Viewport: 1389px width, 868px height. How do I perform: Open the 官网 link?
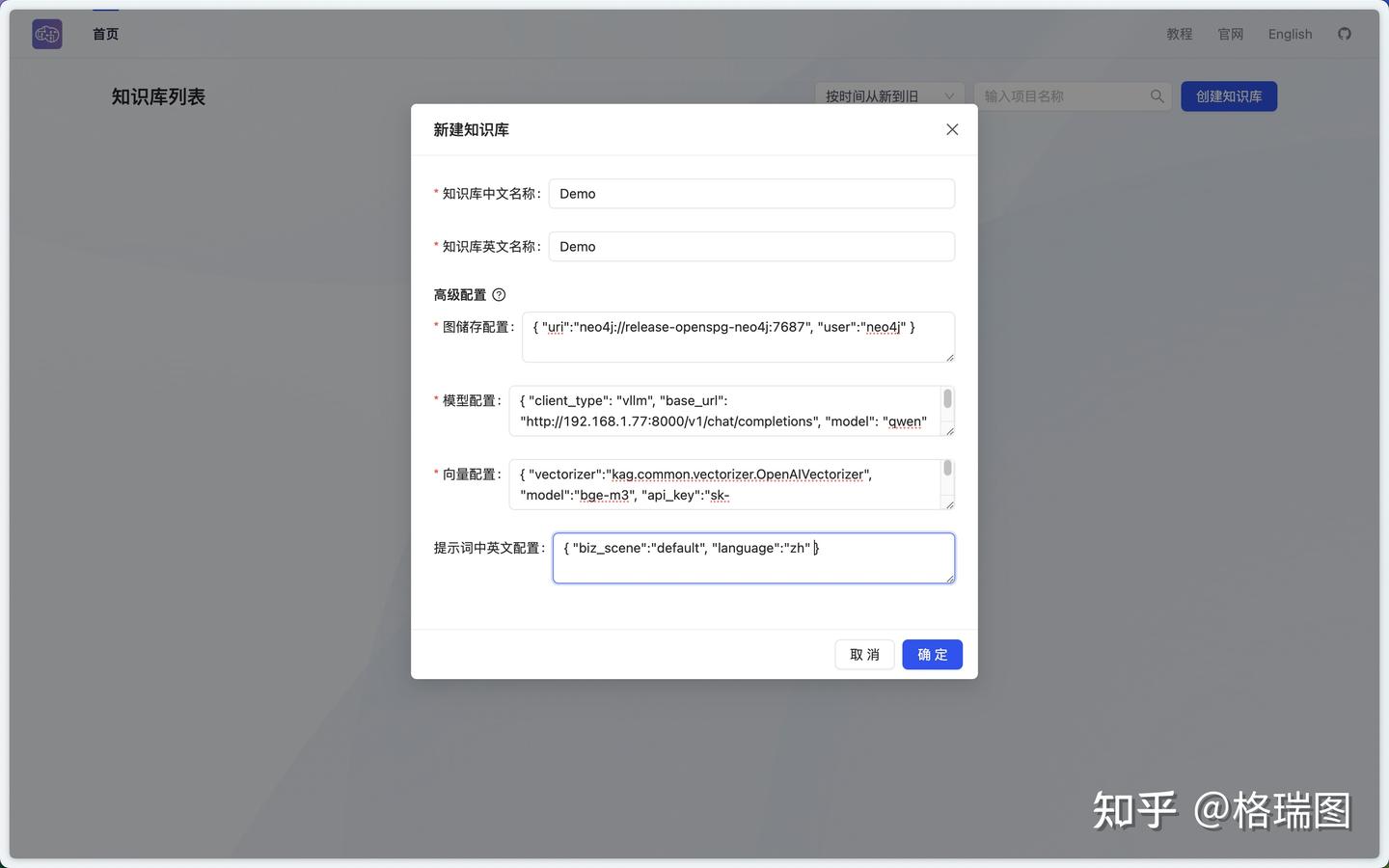1231,34
